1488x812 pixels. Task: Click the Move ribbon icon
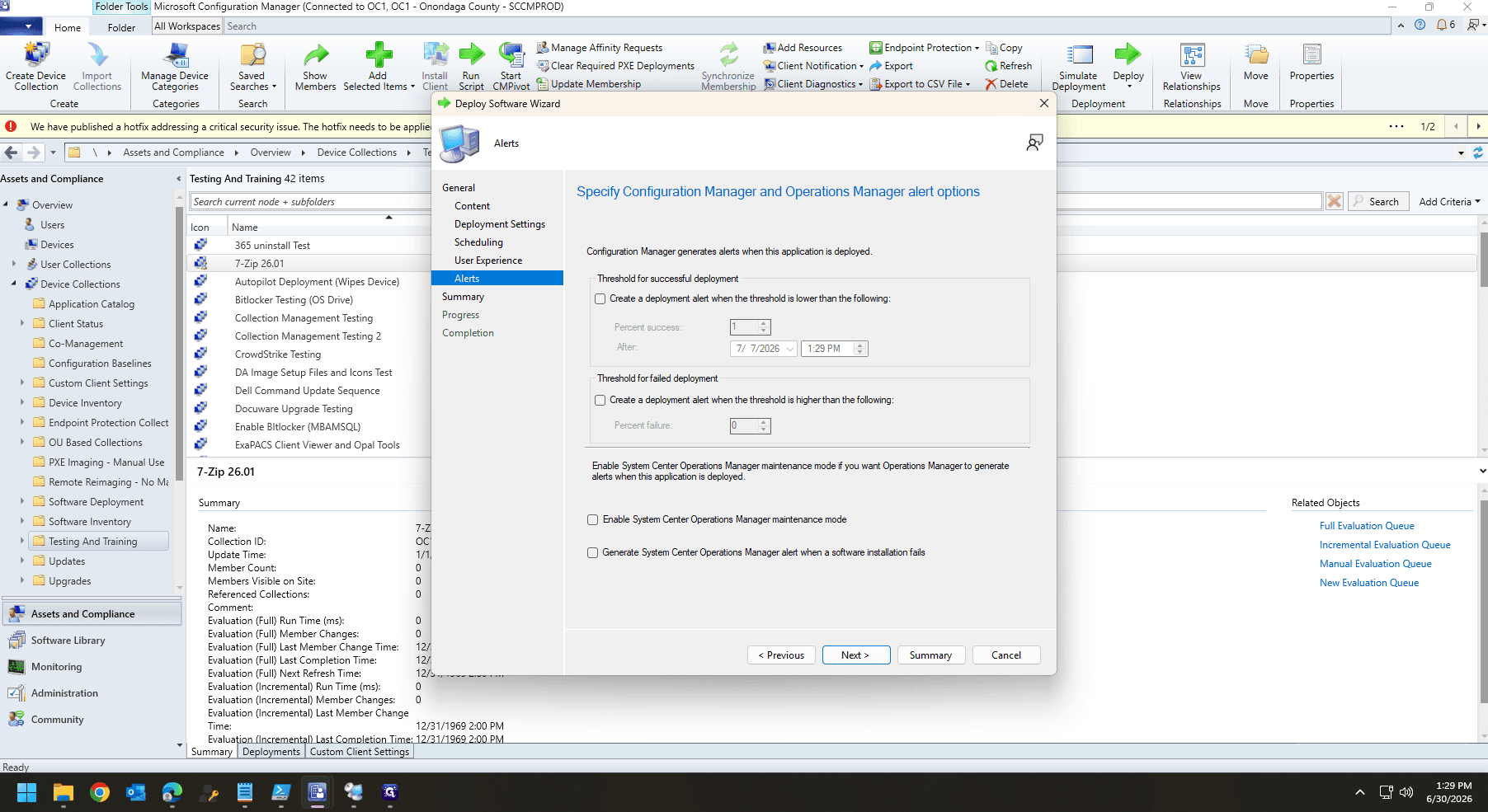point(1256,62)
